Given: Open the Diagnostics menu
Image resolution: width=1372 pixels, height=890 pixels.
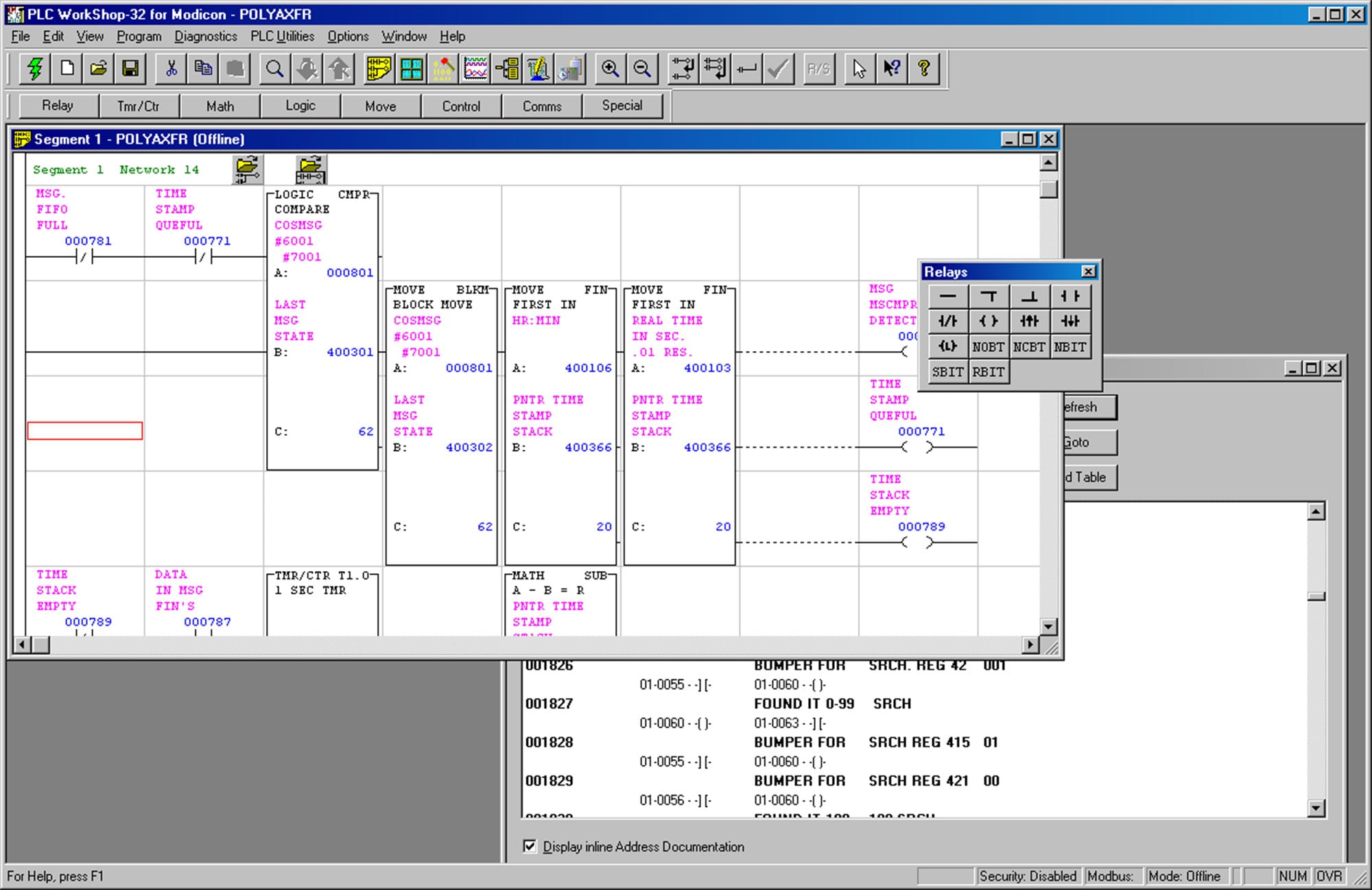Looking at the screenshot, I should click(x=205, y=36).
